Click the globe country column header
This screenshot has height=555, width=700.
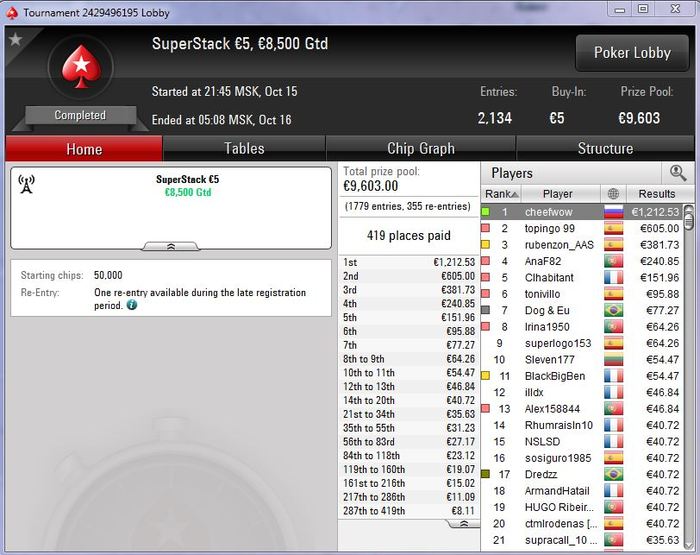coord(613,194)
